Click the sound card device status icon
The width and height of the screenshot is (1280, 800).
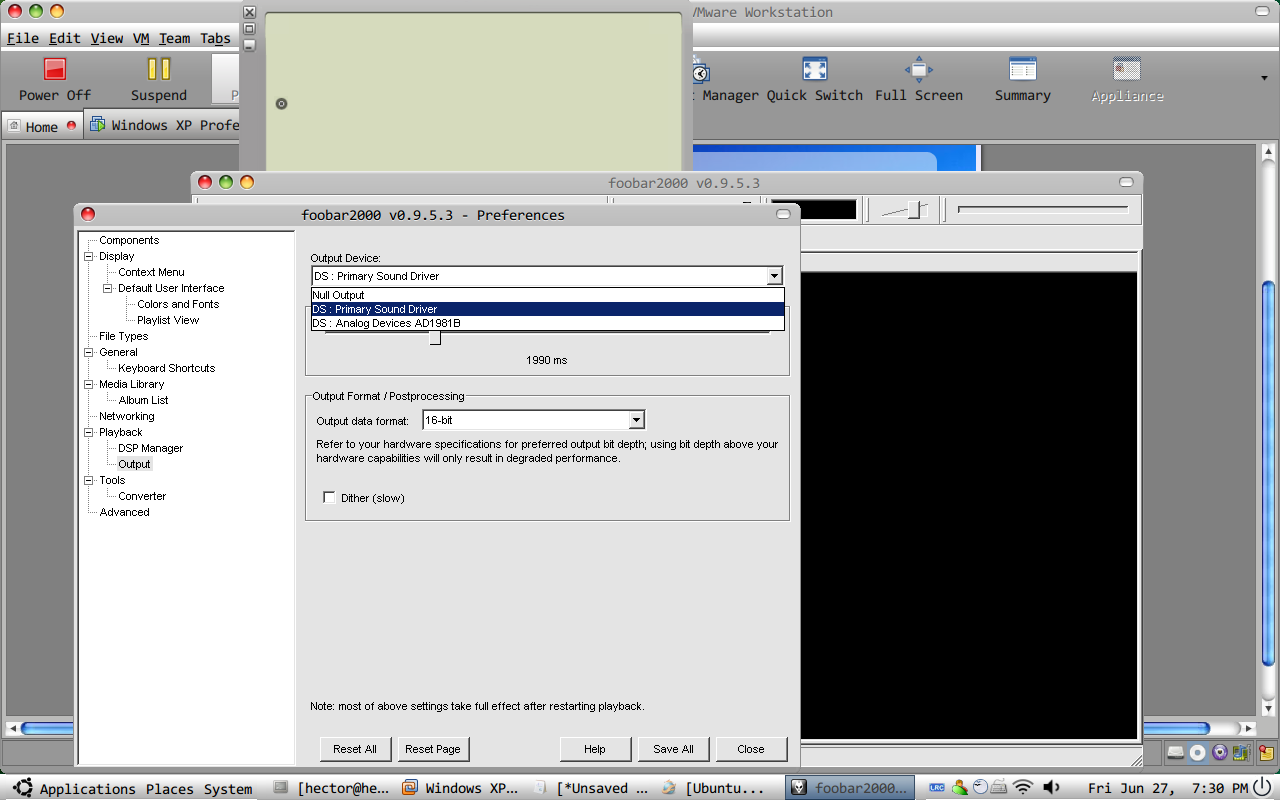coord(1241,752)
